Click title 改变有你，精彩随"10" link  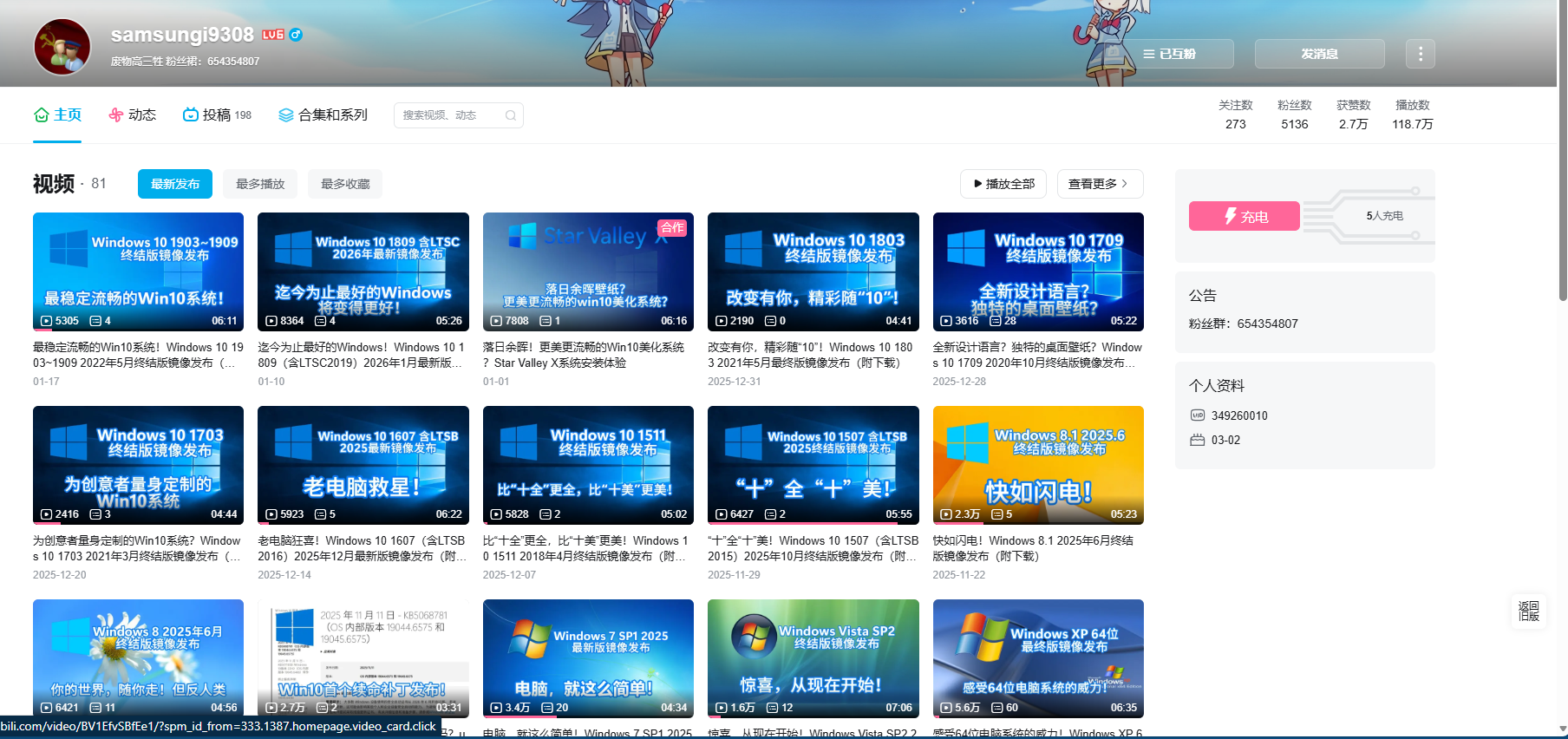[813, 355]
